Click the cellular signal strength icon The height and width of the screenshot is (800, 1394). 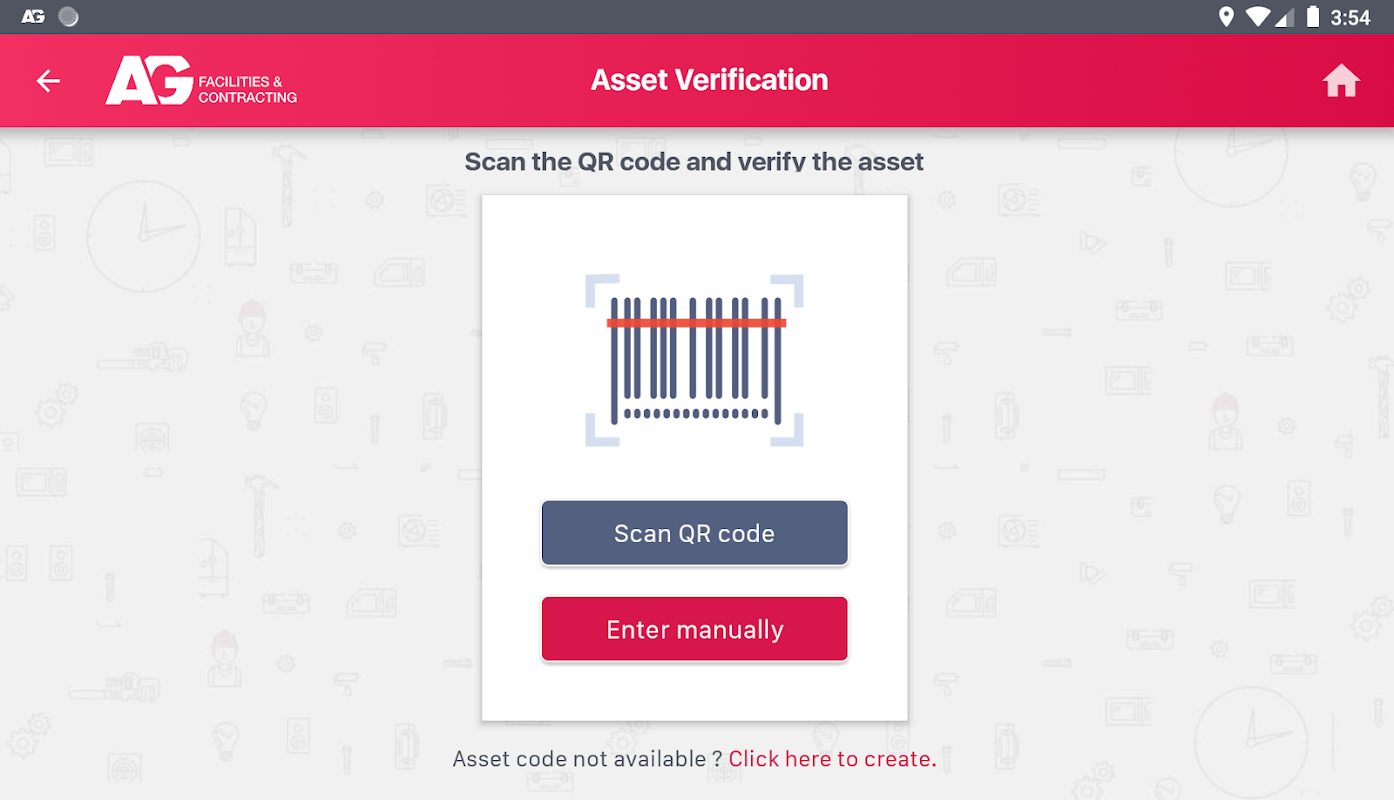click(1286, 17)
